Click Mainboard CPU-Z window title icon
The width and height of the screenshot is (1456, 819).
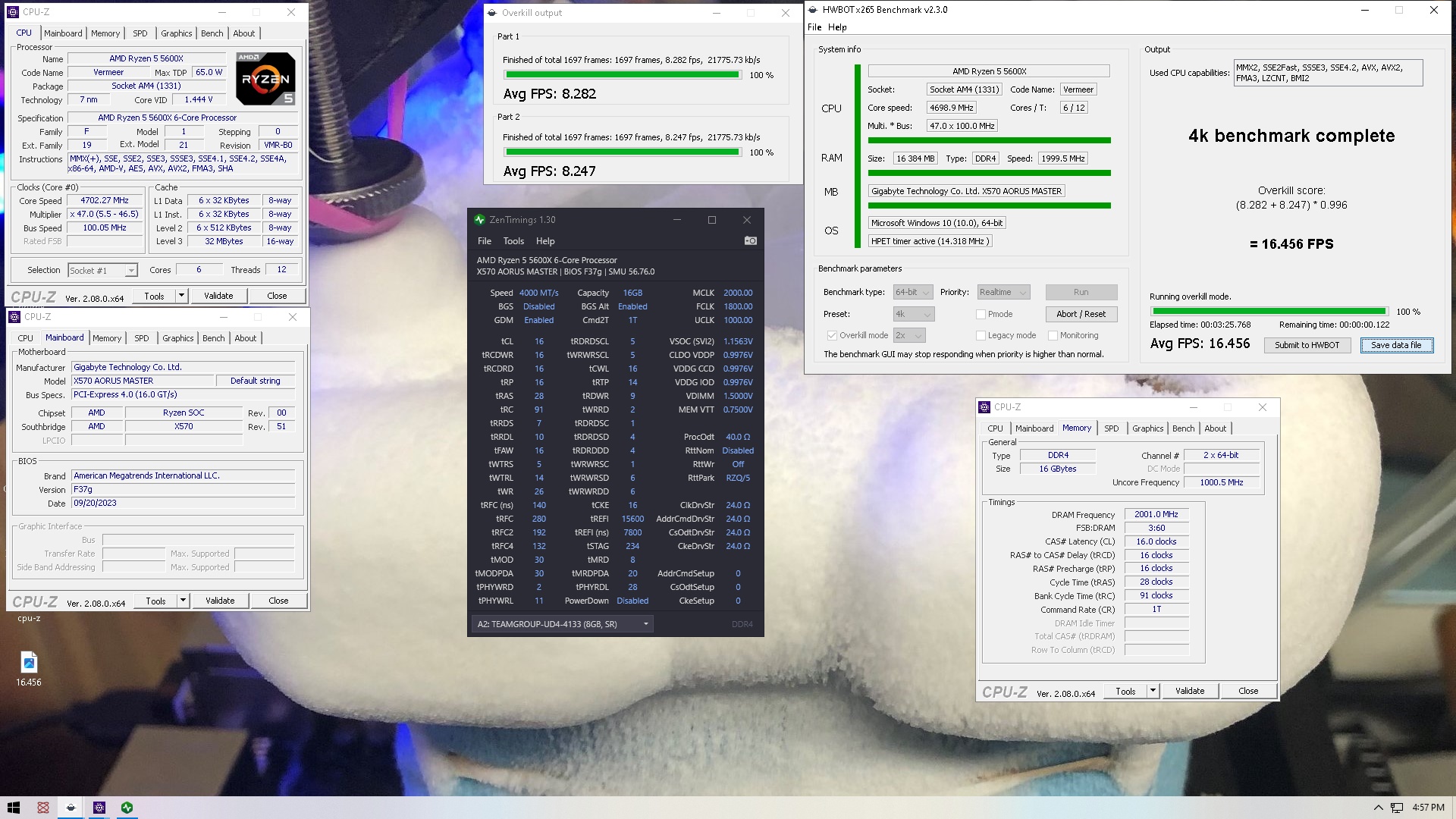click(x=14, y=317)
